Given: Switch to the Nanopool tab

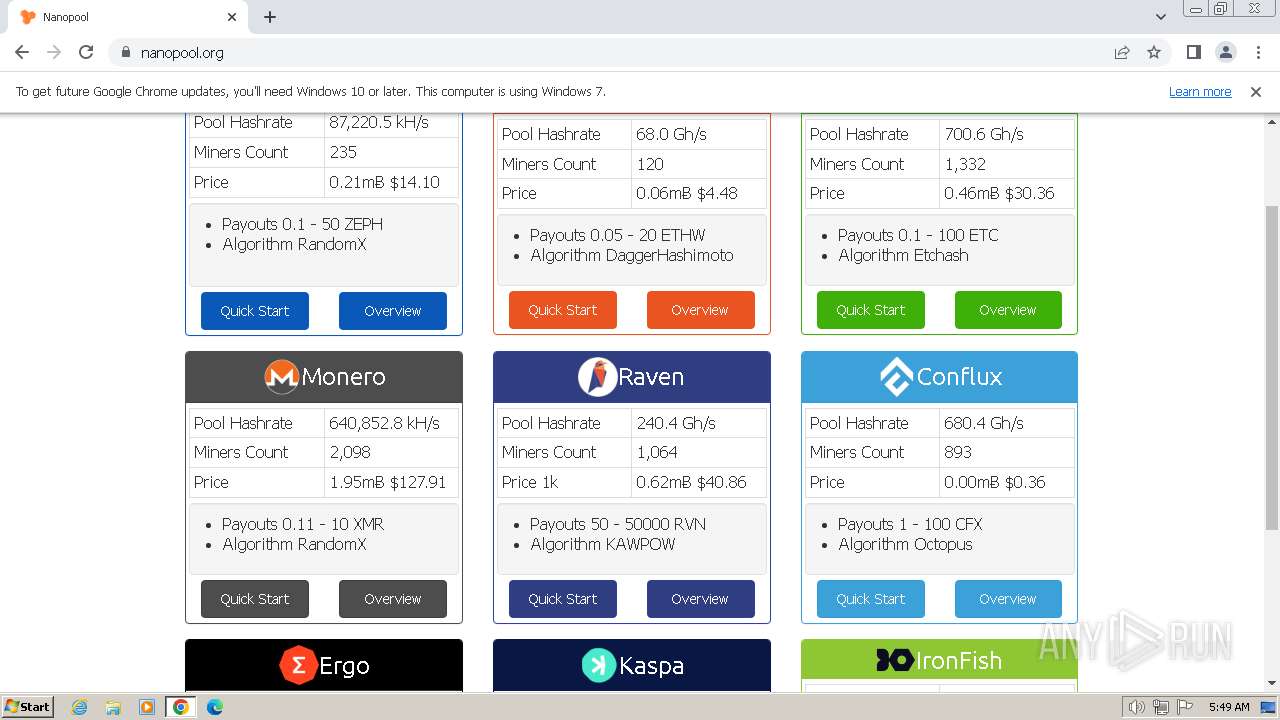Looking at the screenshot, I should click(127, 17).
